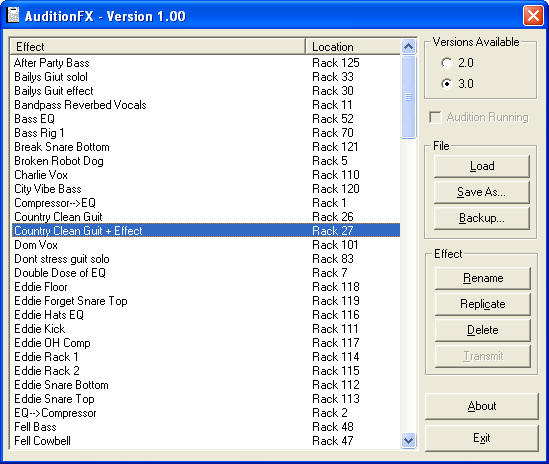Select Bandpass Reverbed Vocals entry

(x=206, y=105)
